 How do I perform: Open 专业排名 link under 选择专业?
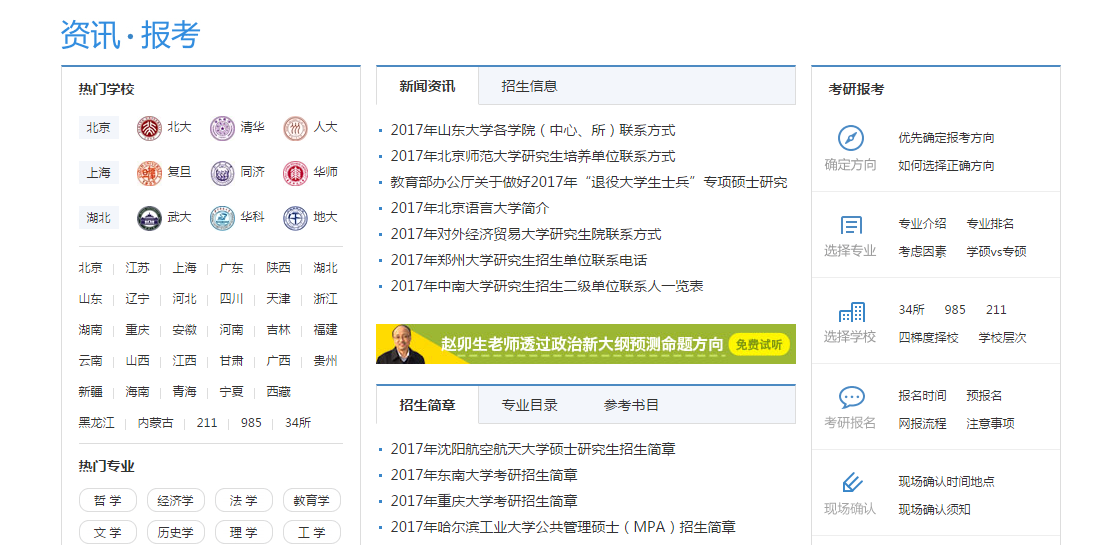(x=990, y=224)
